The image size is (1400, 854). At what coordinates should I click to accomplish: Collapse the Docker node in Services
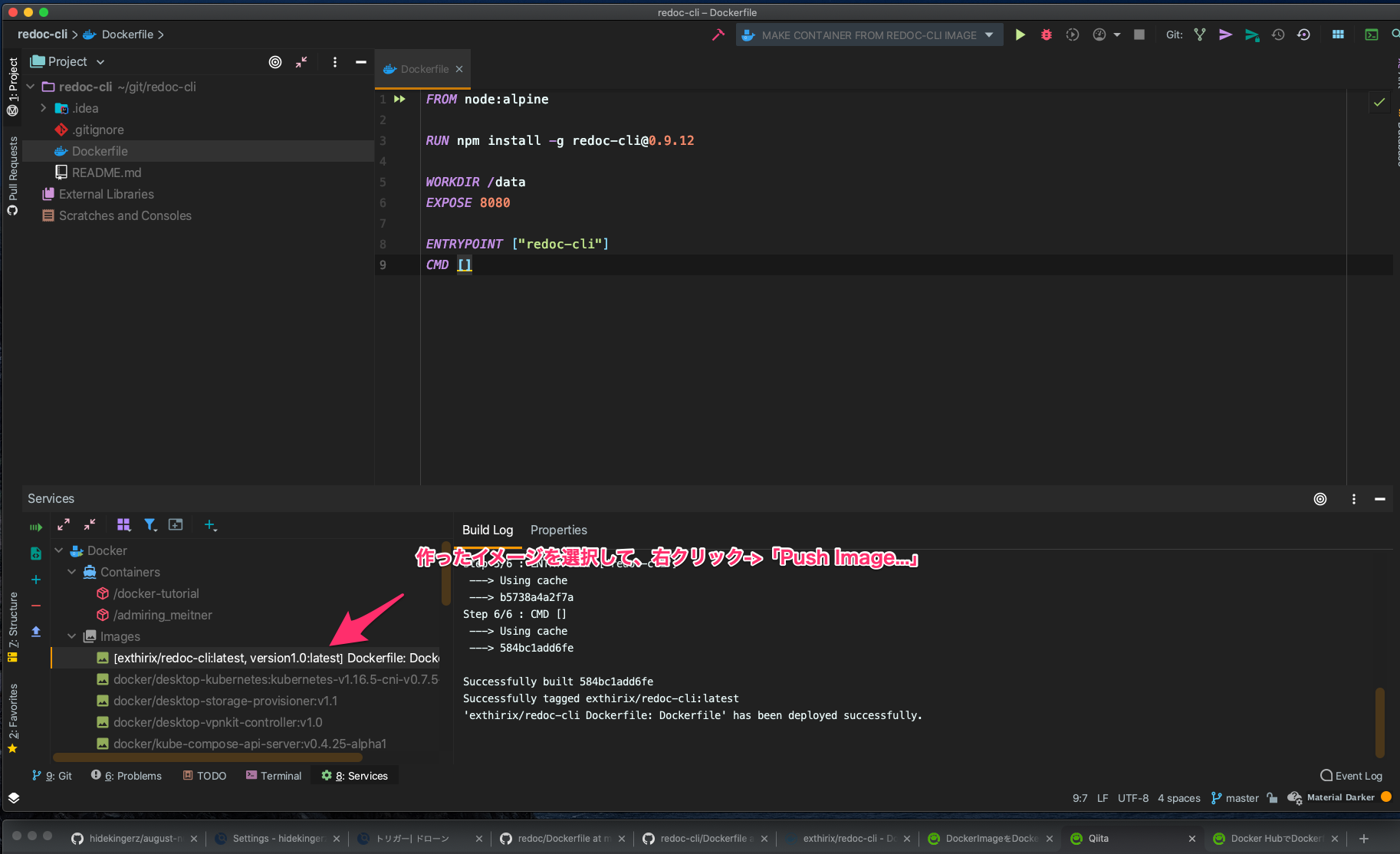(x=58, y=550)
